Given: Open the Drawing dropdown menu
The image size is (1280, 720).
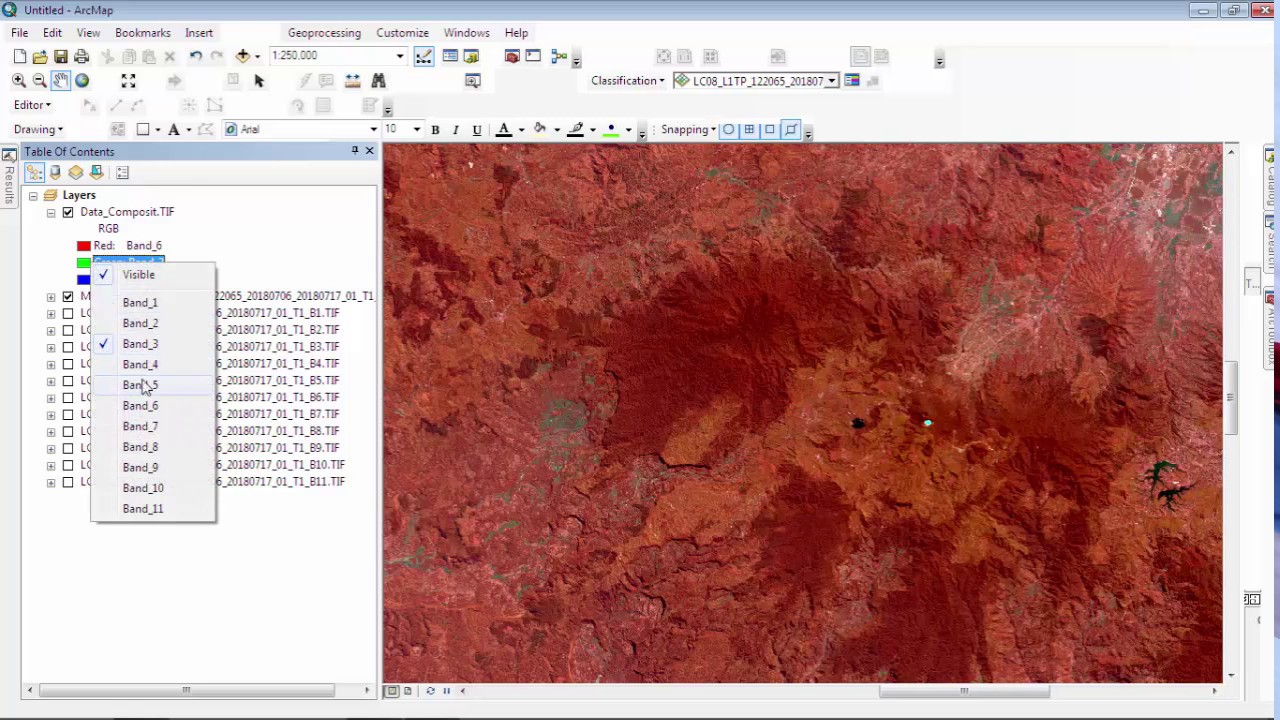Looking at the screenshot, I should [38, 129].
